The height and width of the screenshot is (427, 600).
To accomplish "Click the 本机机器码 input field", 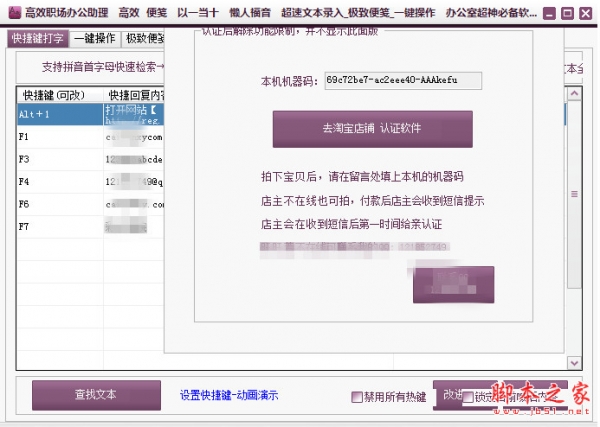I will point(403,80).
